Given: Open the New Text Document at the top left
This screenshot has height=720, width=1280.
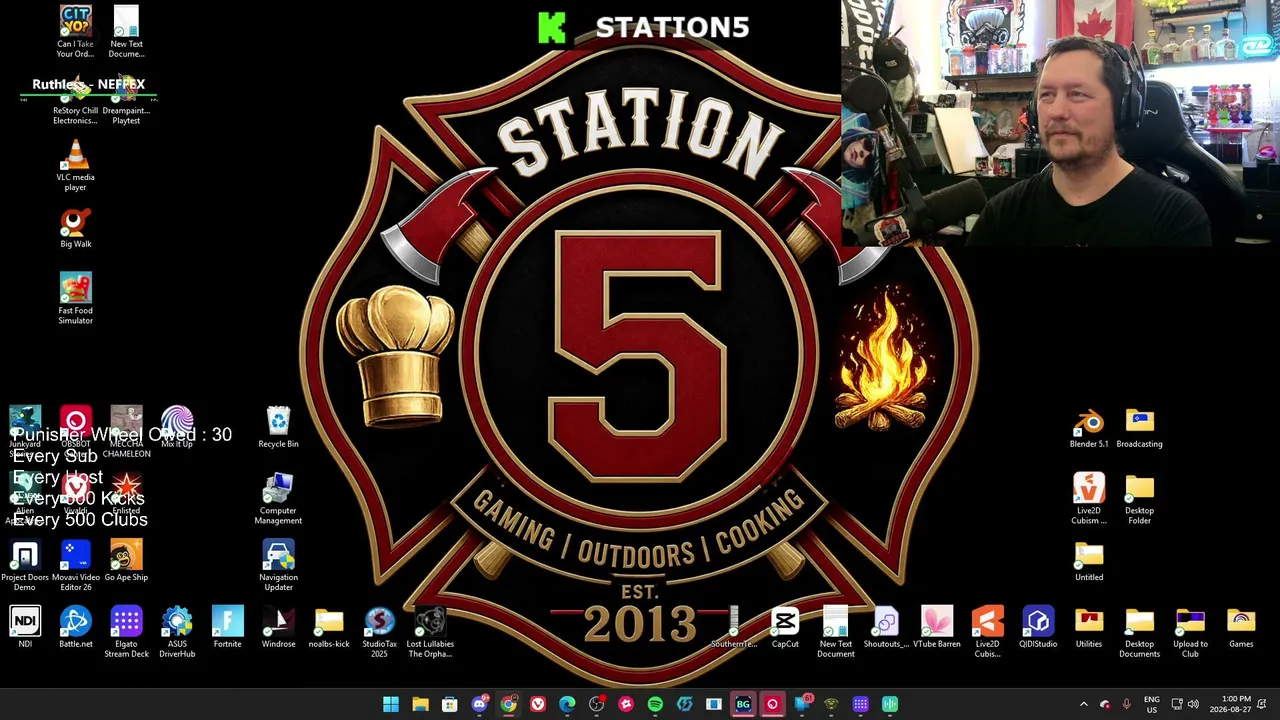Looking at the screenshot, I should 126,32.
